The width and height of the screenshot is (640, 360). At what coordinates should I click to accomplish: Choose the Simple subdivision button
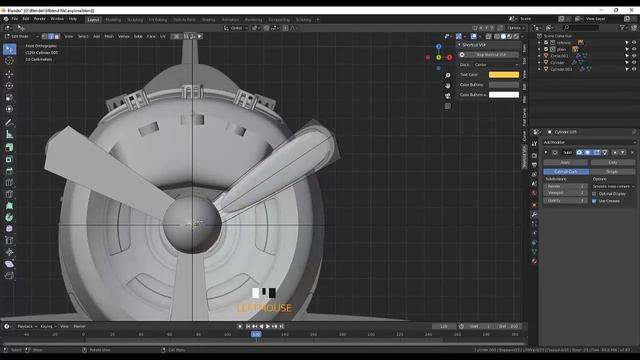[x=612, y=172]
